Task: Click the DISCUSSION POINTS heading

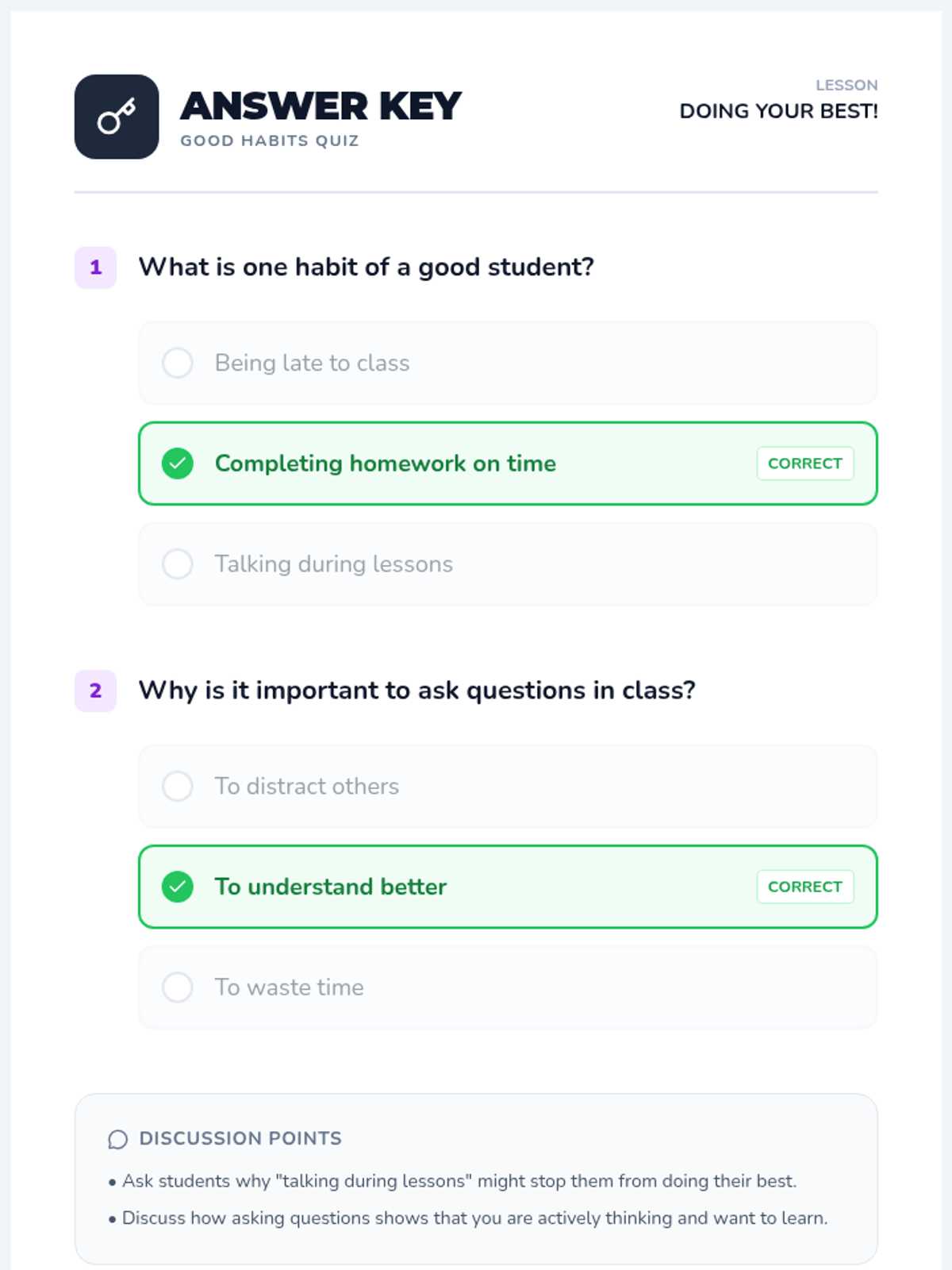Action: point(240,1138)
